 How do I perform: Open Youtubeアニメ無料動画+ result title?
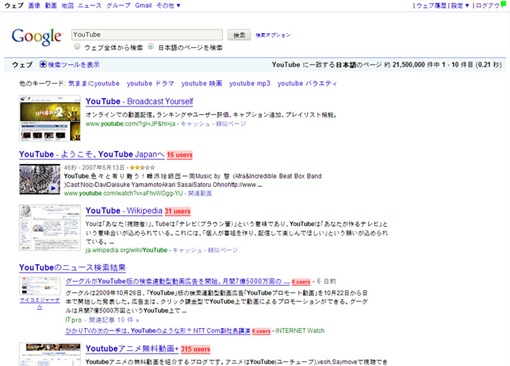click(132, 349)
